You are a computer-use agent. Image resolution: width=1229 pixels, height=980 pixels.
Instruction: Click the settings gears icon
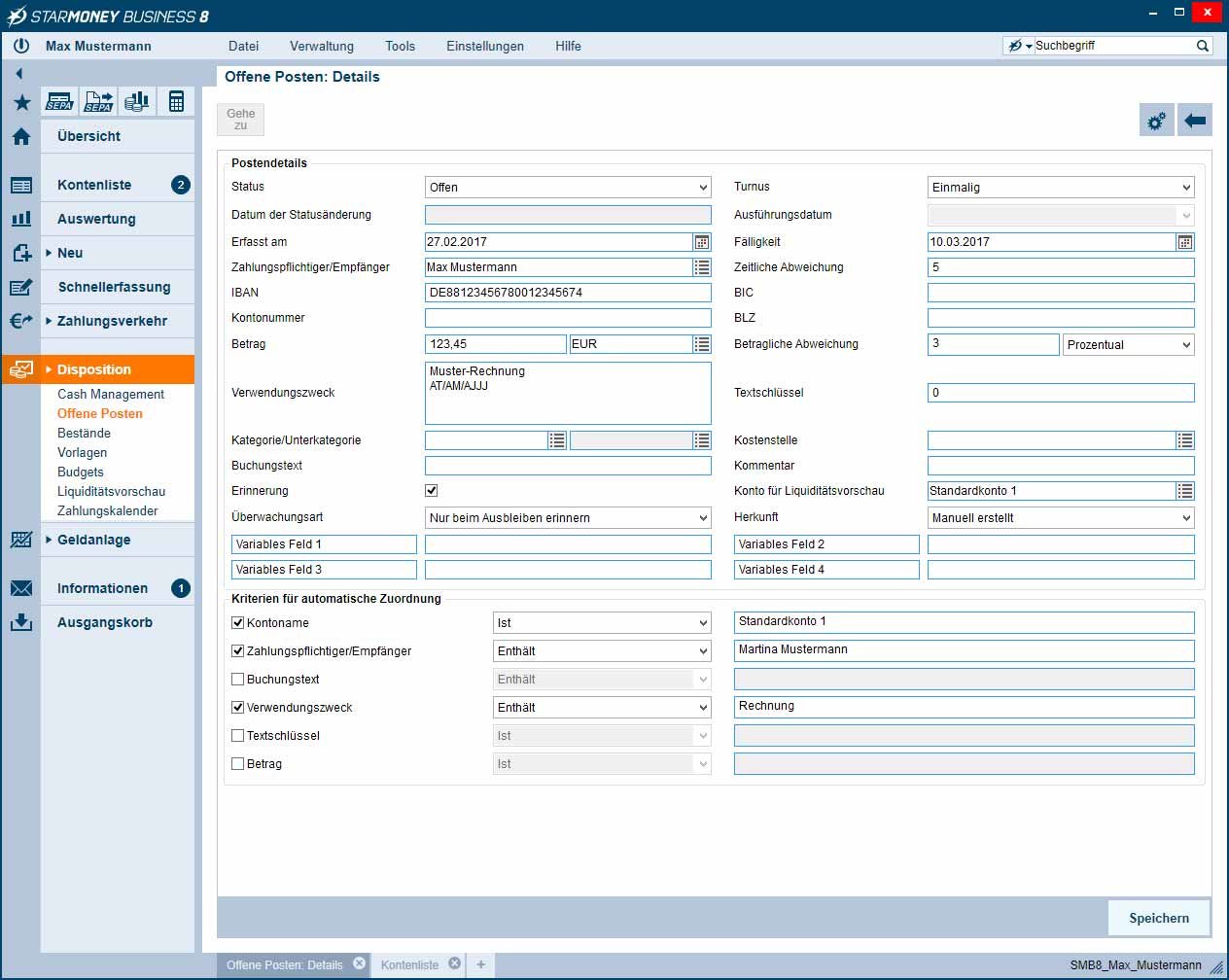coord(1156,121)
